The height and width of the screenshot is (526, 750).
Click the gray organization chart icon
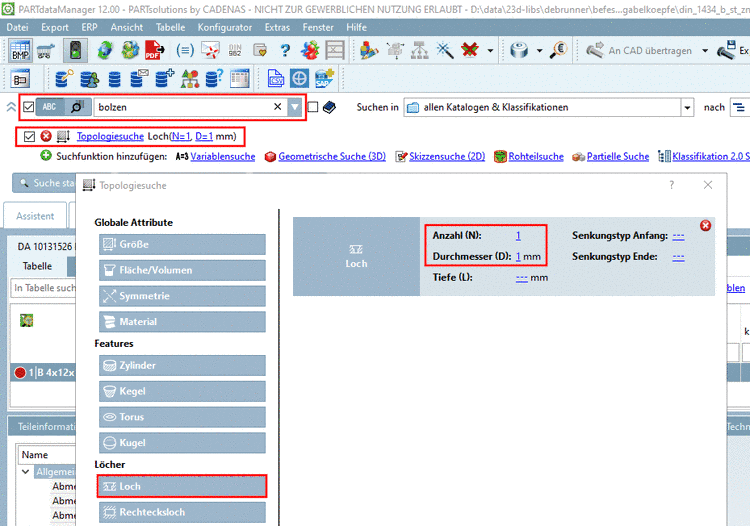pos(419,50)
